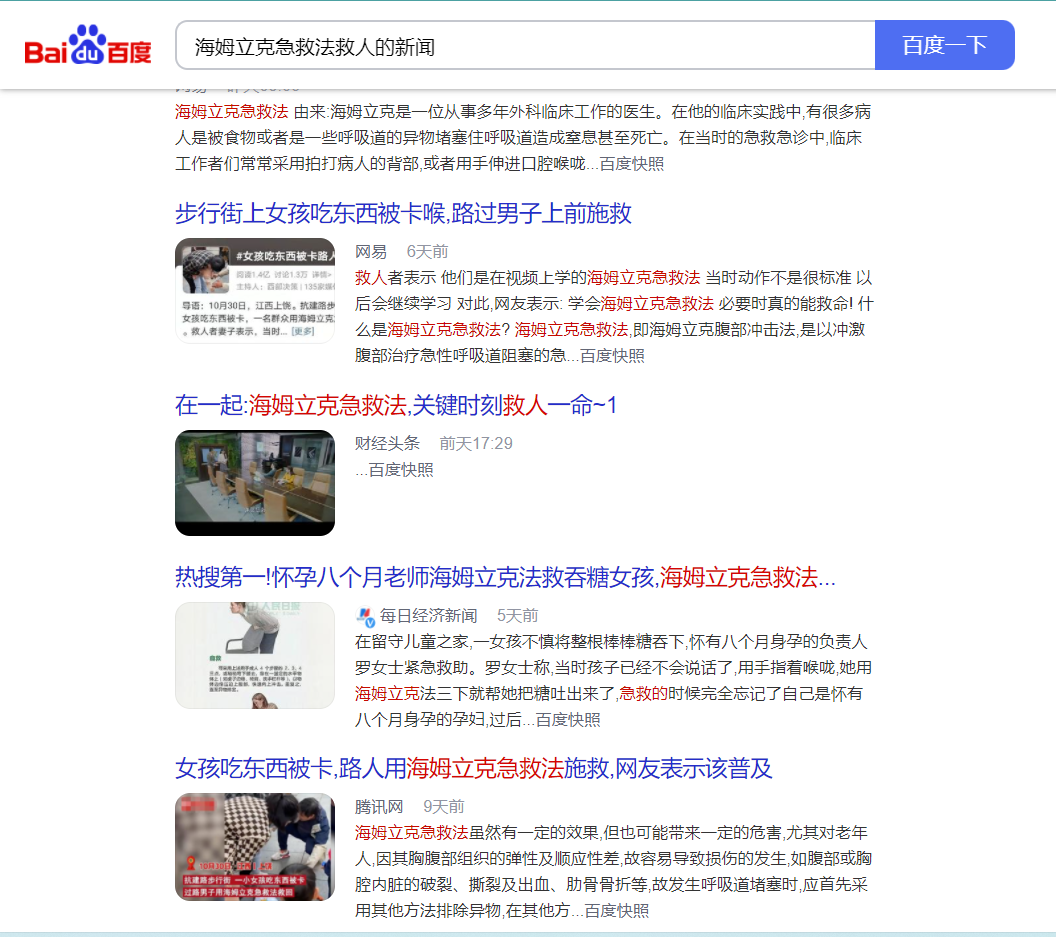Open thumbnail for 步行街上女孩吃东西被卡喉 result
Image resolution: width=1056 pixels, height=937 pixels.
255,291
